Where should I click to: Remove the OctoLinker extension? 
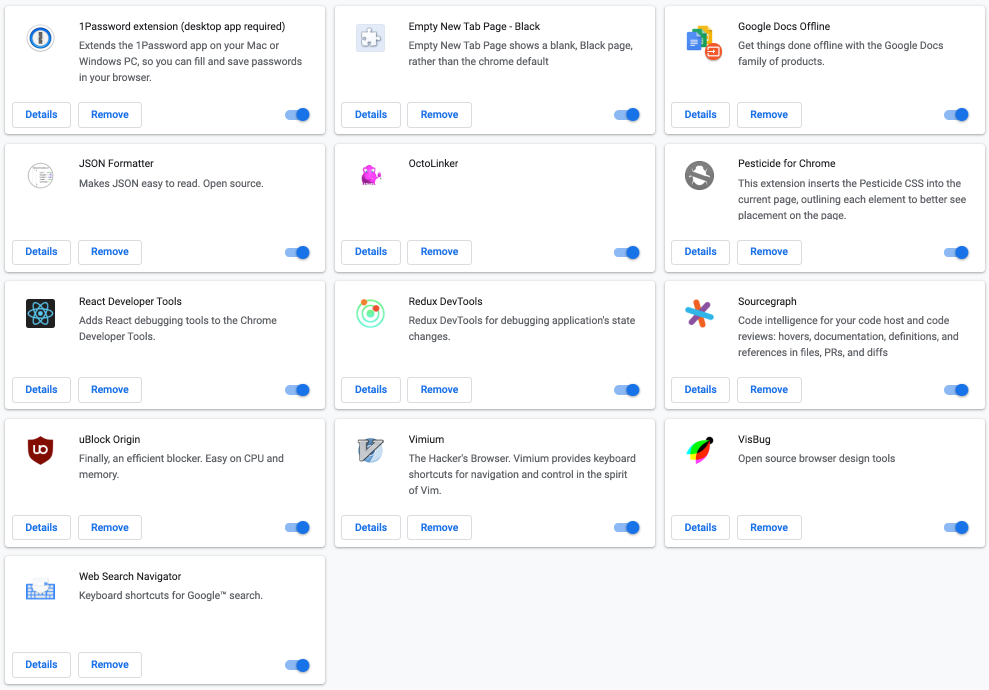click(439, 252)
